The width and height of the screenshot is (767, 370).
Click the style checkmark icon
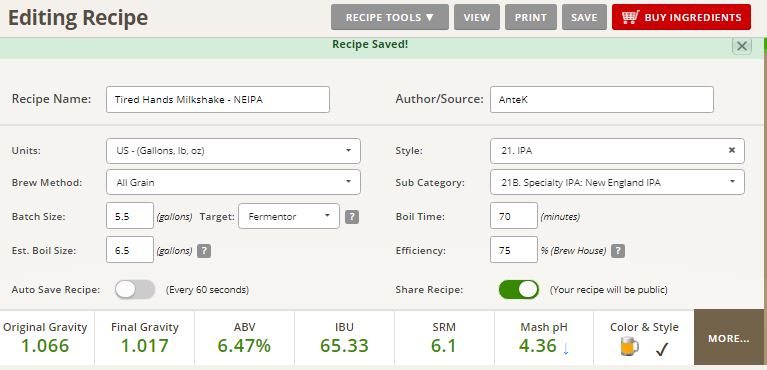click(662, 348)
